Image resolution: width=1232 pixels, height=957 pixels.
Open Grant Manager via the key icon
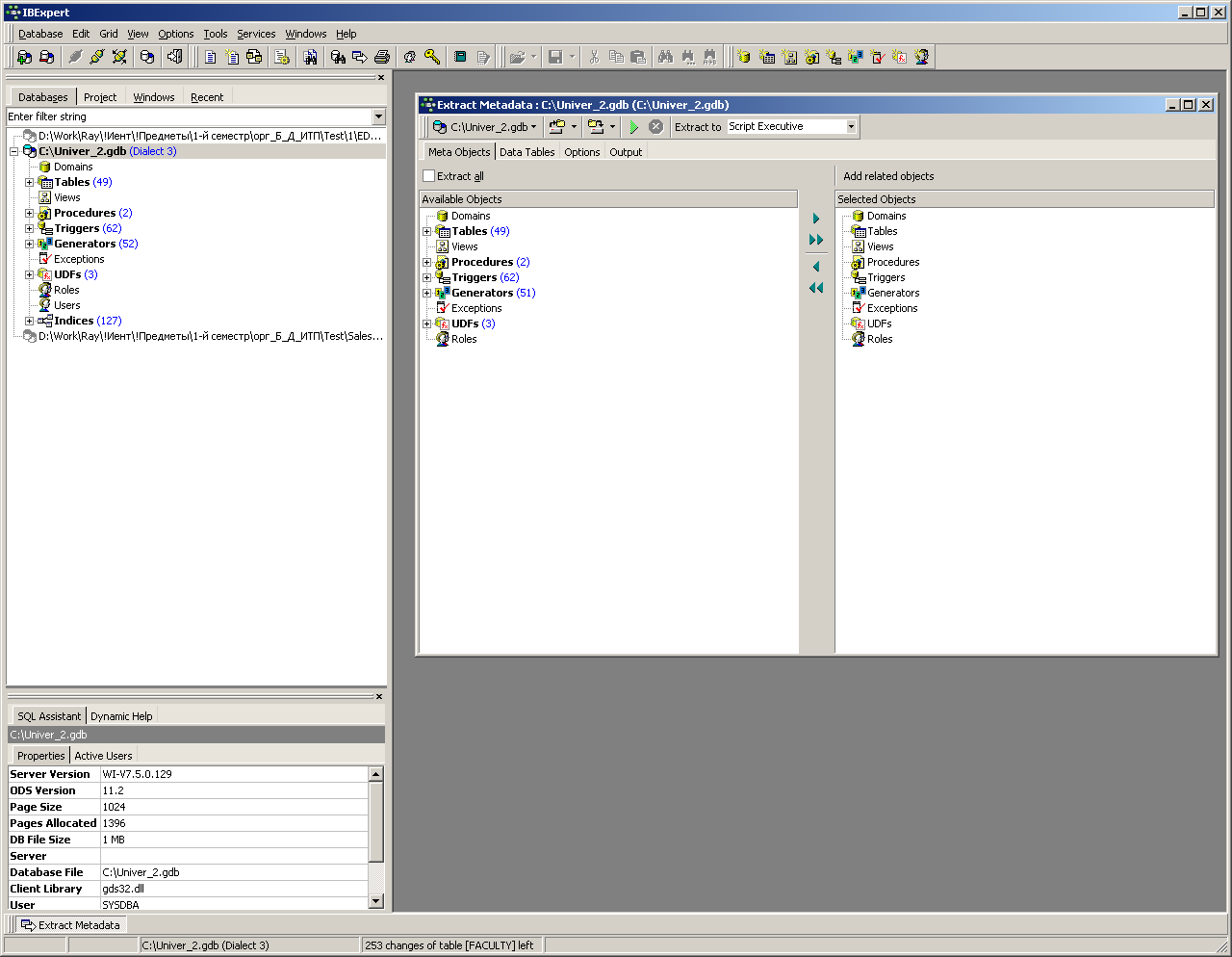point(432,57)
